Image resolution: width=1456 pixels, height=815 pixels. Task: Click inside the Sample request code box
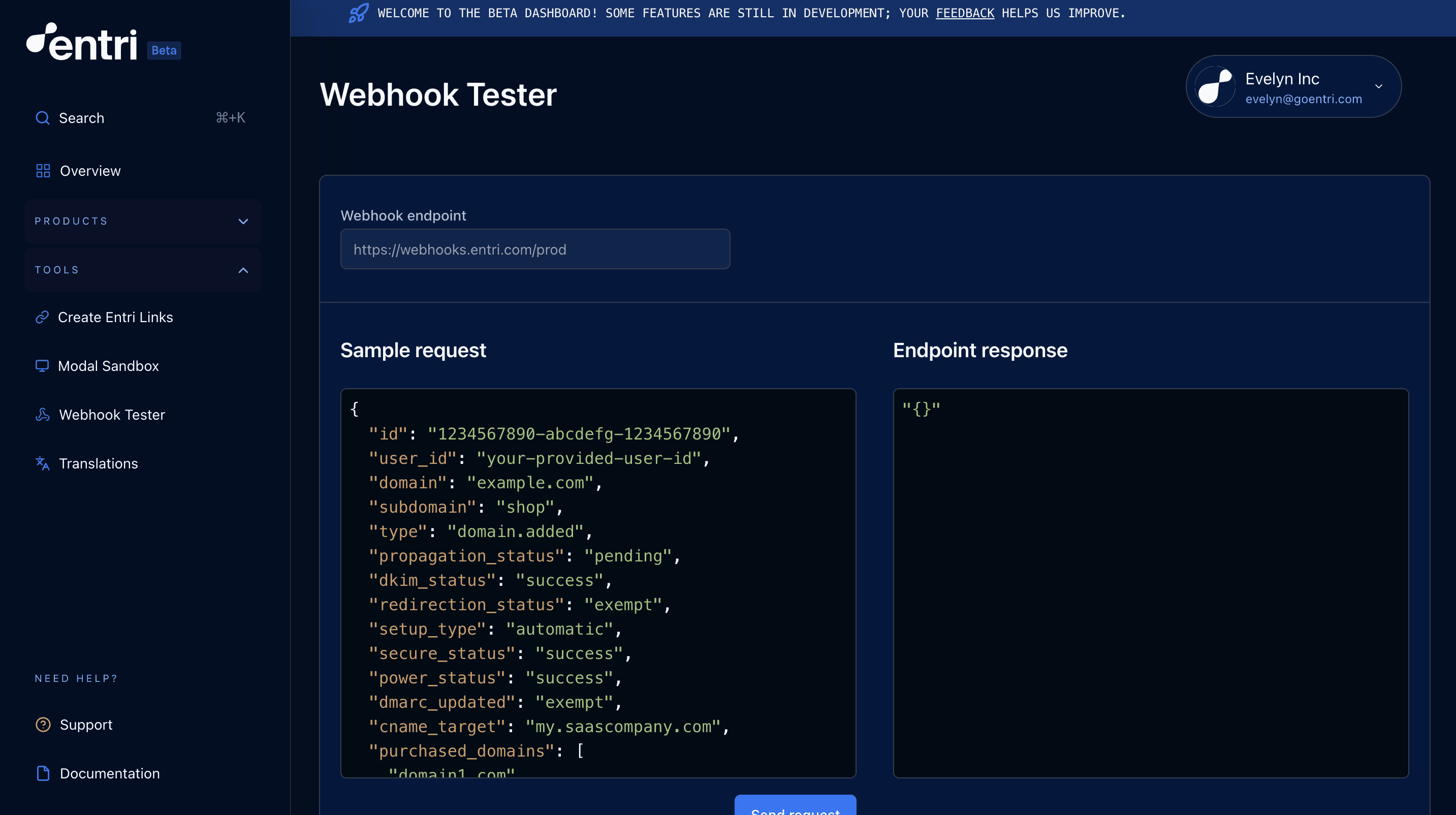click(x=598, y=582)
